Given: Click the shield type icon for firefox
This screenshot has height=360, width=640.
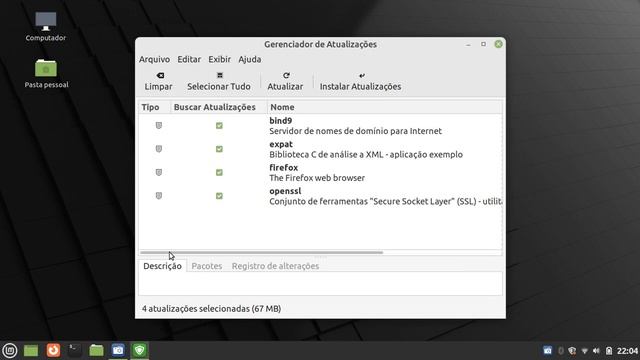Looking at the screenshot, I should (x=159, y=172).
